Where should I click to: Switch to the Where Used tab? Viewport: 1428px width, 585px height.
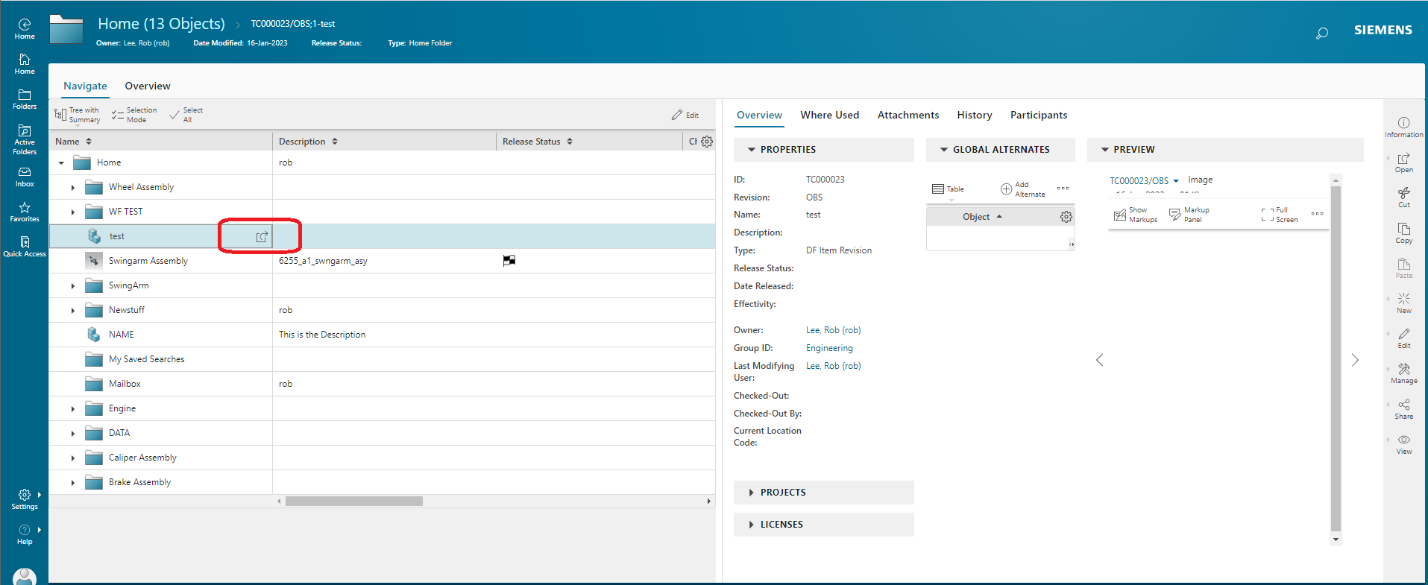tap(829, 114)
